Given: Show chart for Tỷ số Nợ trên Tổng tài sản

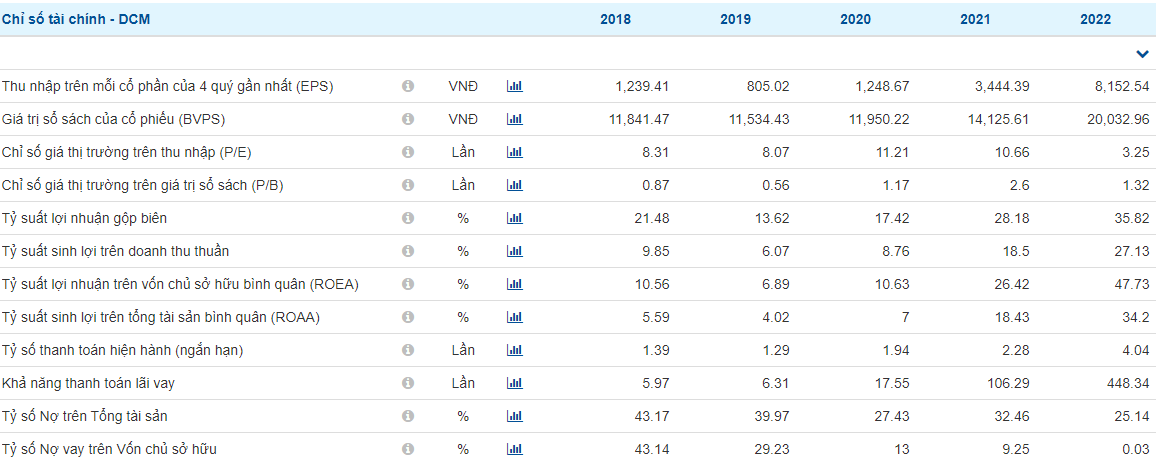Looking at the screenshot, I should click(x=515, y=416).
